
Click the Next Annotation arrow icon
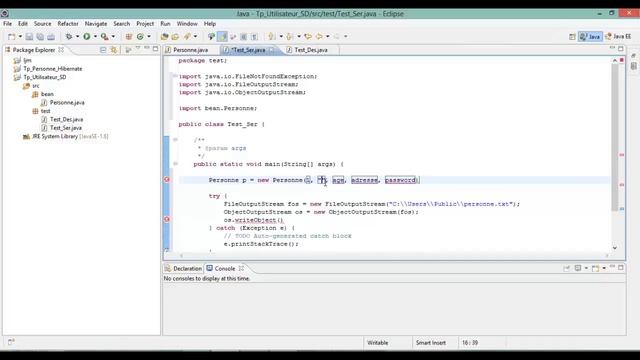coord(272,37)
